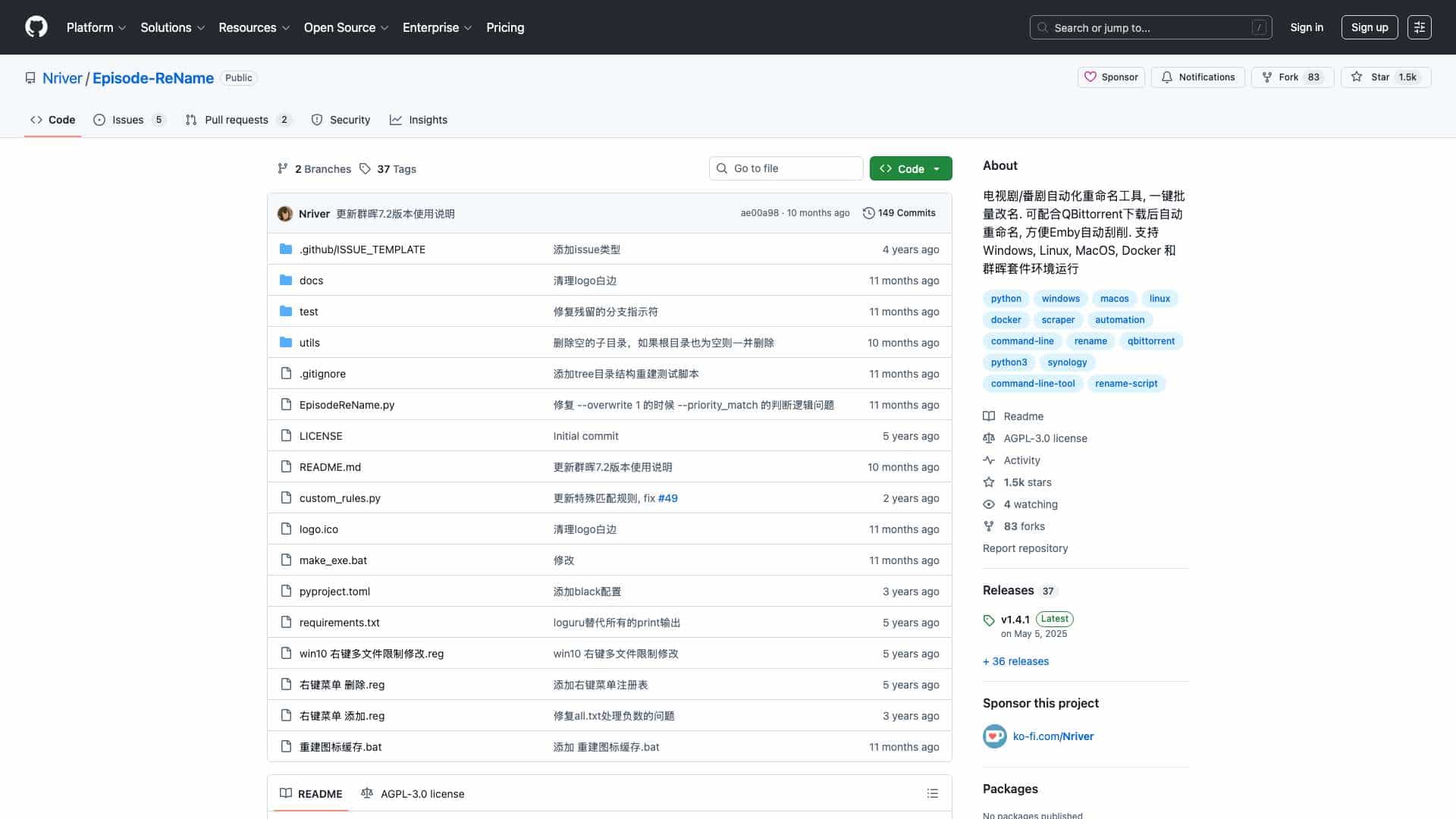This screenshot has height=819, width=1456.
Task: Click the qbittorrent topic tag
Action: pyautogui.click(x=1150, y=341)
